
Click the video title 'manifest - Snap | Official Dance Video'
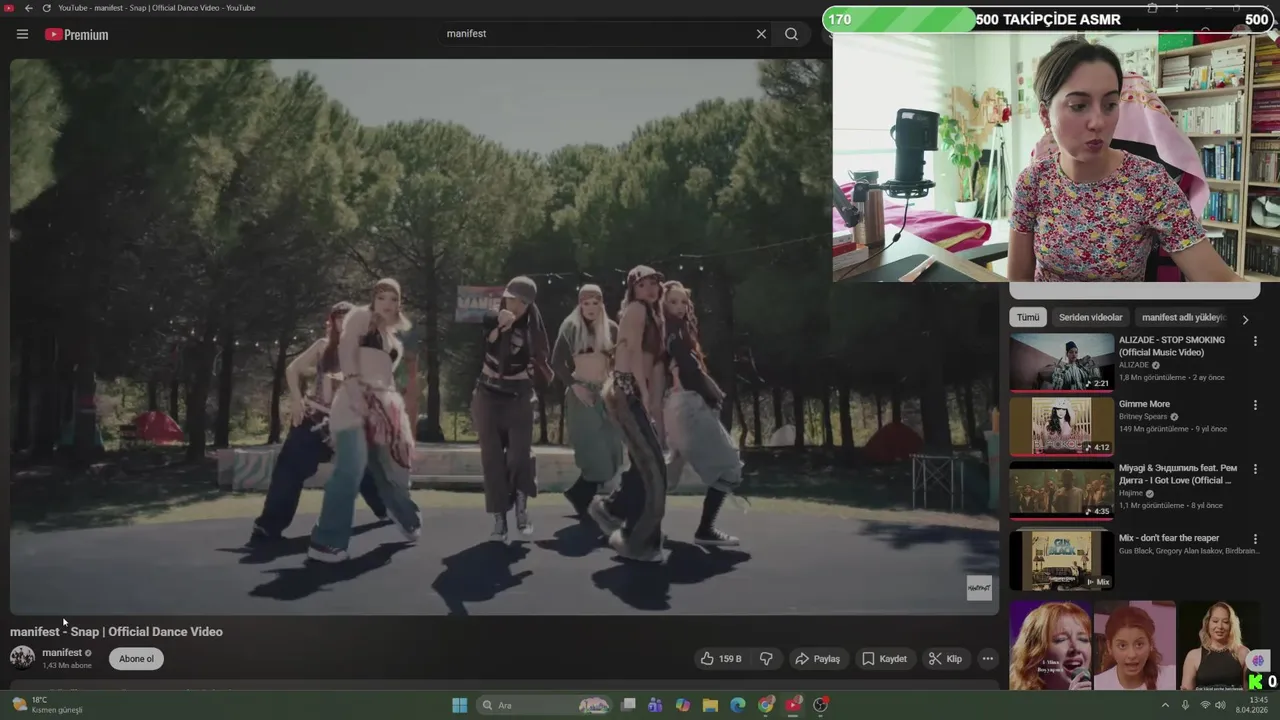click(x=116, y=632)
